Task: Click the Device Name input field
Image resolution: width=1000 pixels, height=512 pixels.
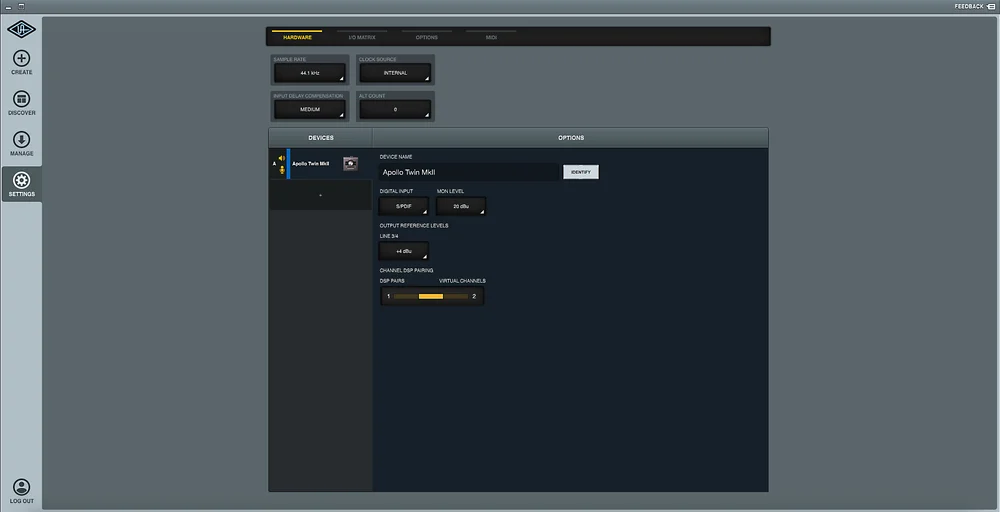Action: pyautogui.click(x=469, y=172)
